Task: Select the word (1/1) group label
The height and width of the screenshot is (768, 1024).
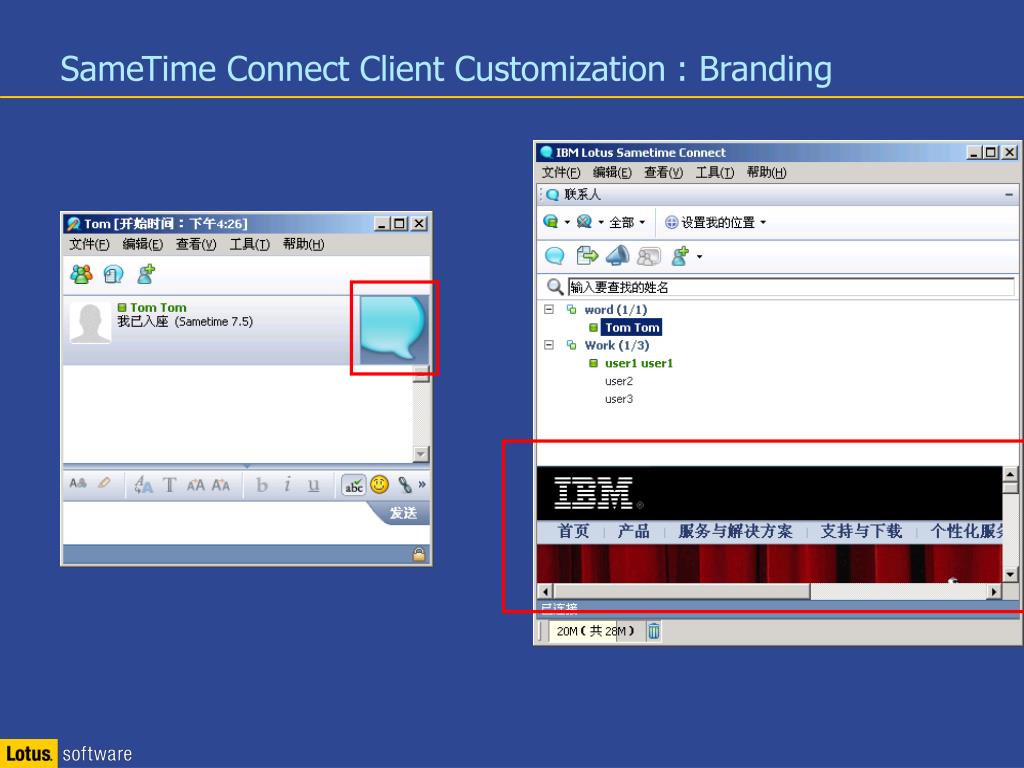Action: click(x=616, y=310)
